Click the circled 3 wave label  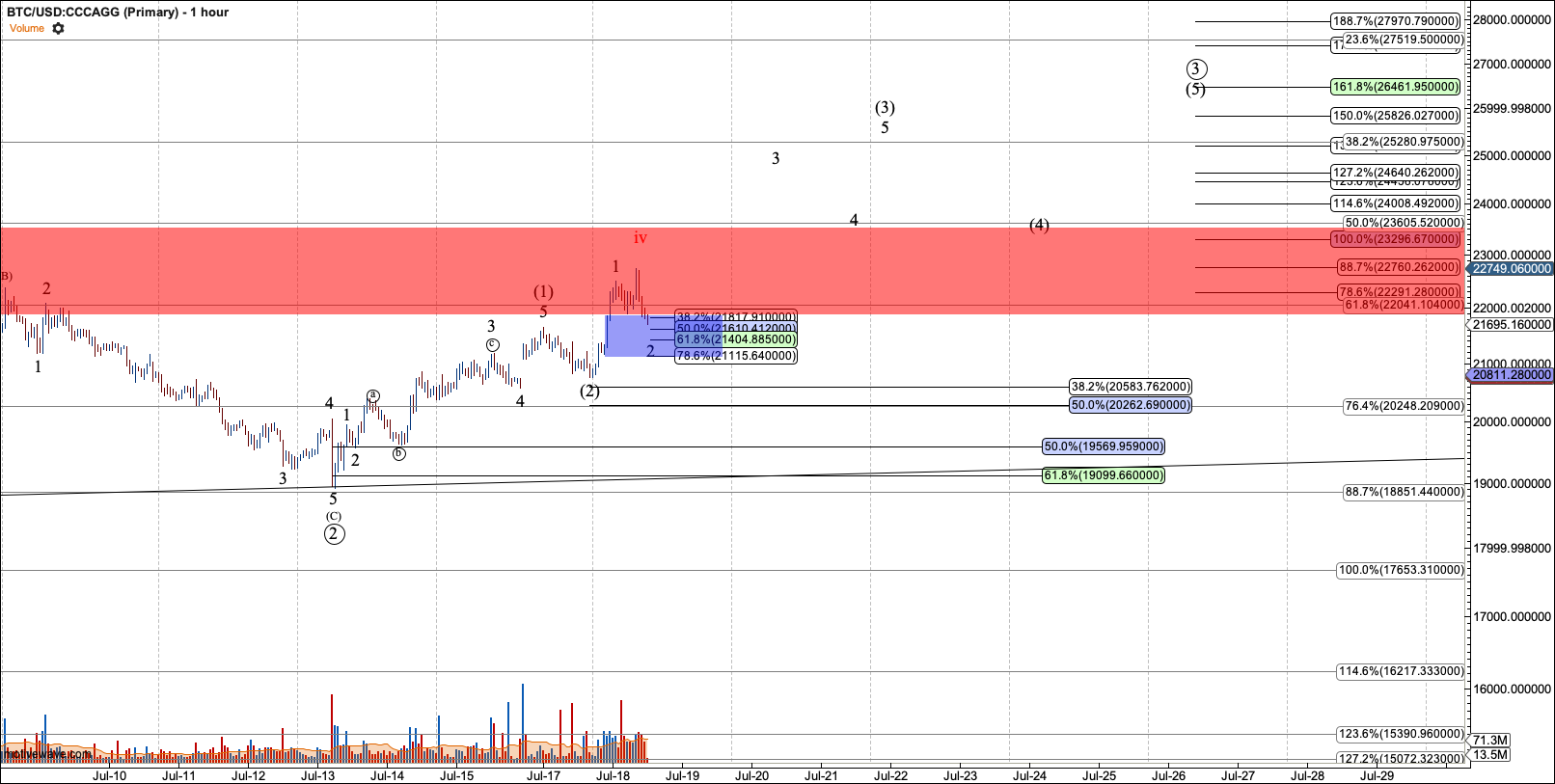[x=1196, y=68]
